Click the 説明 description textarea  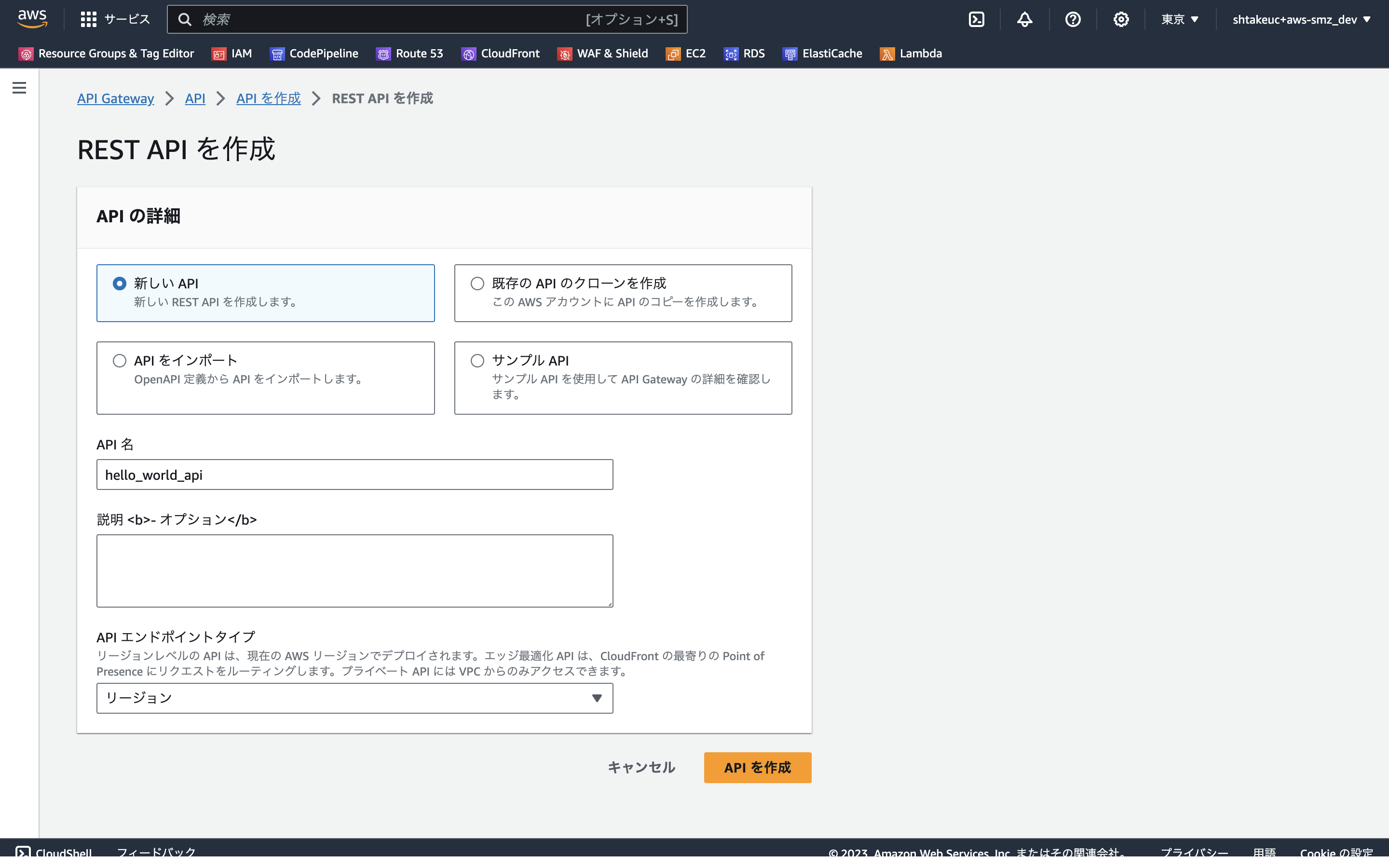tap(354, 571)
